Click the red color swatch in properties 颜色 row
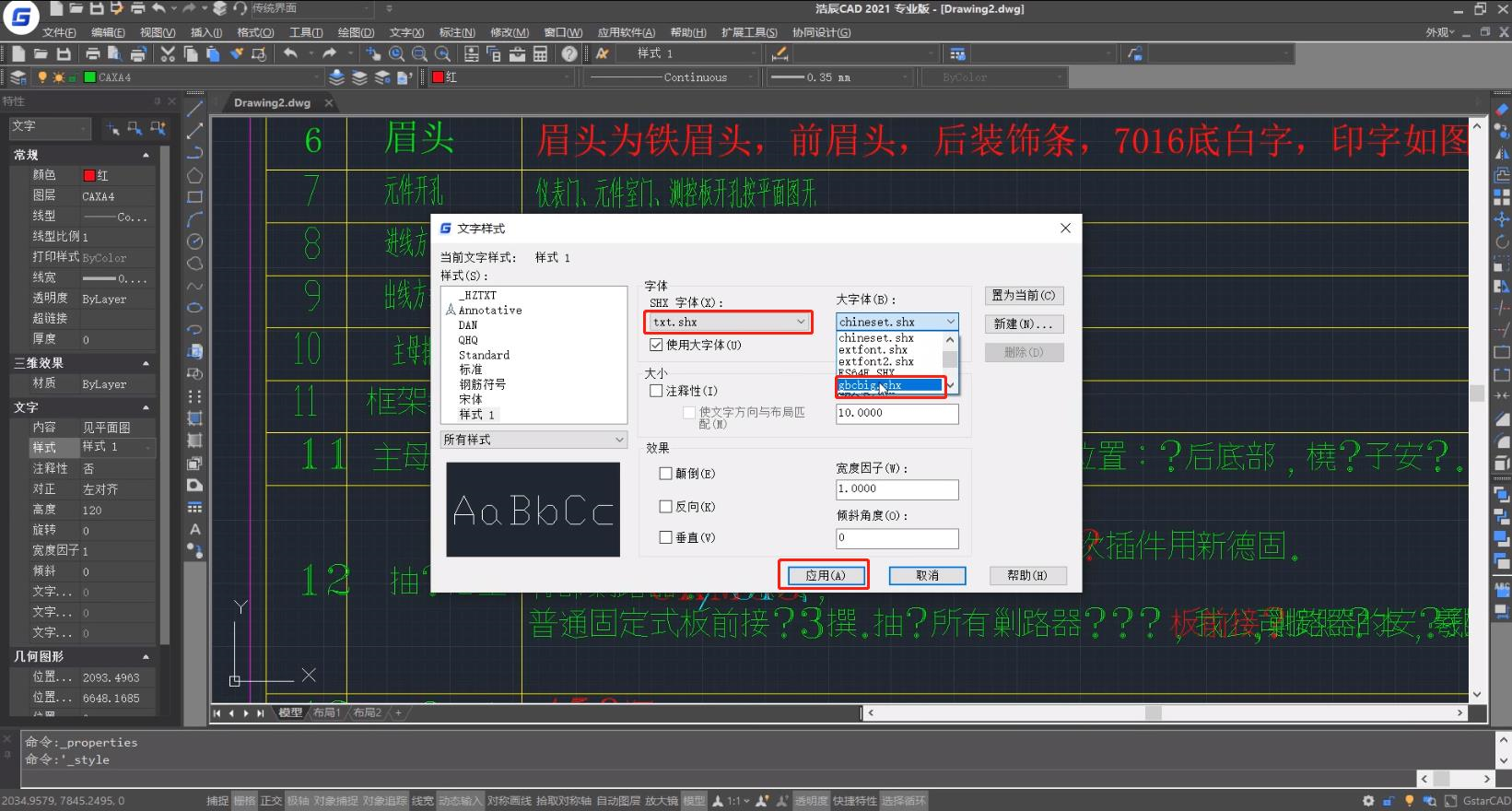Viewport: 1512px width, 811px height. 89,175
